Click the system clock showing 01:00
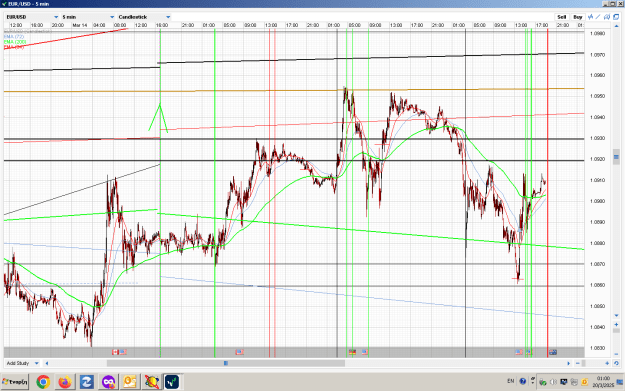 (x=603, y=378)
